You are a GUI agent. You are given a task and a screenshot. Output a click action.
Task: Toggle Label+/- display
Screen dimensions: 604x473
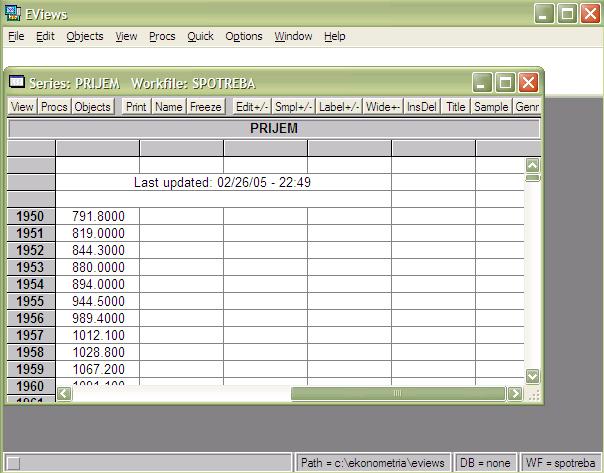tap(338, 107)
